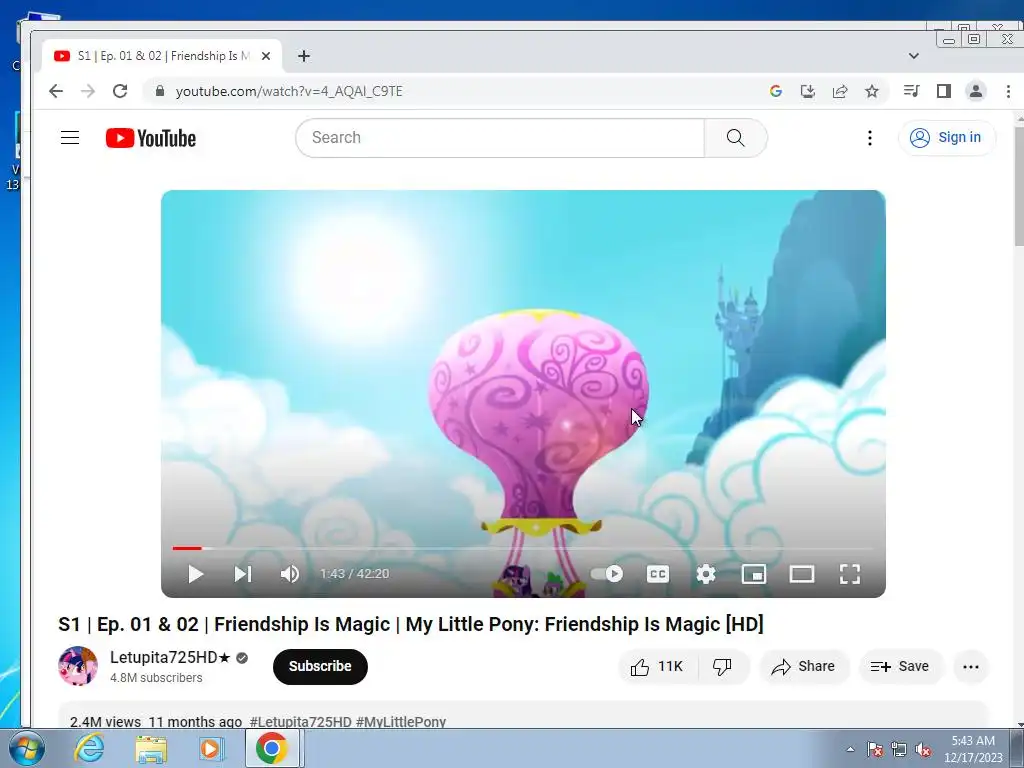Open Windows Start menu
The height and width of the screenshot is (768, 1024).
click(x=26, y=748)
